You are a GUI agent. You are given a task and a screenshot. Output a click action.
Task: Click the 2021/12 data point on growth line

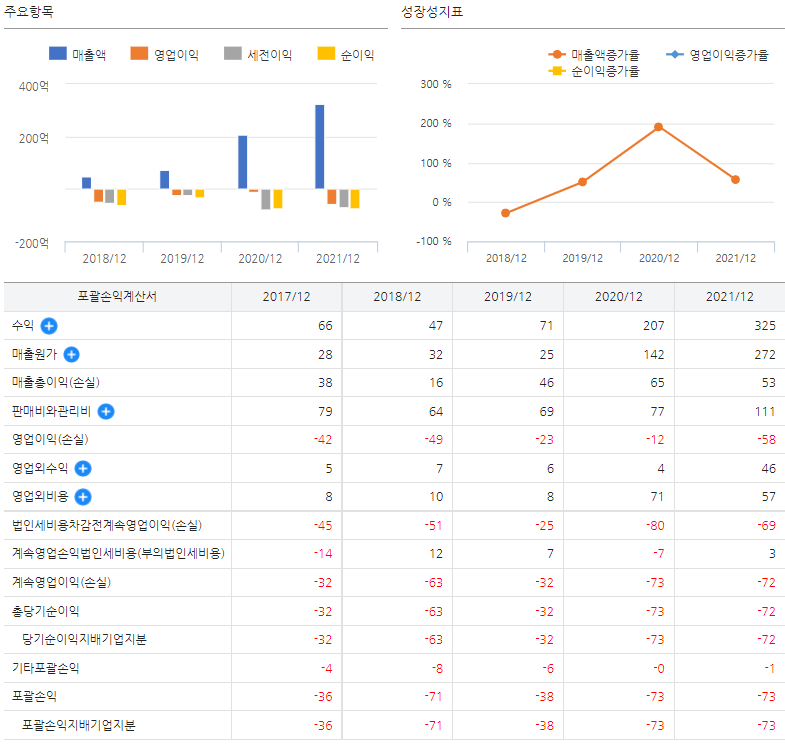coord(735,179)
